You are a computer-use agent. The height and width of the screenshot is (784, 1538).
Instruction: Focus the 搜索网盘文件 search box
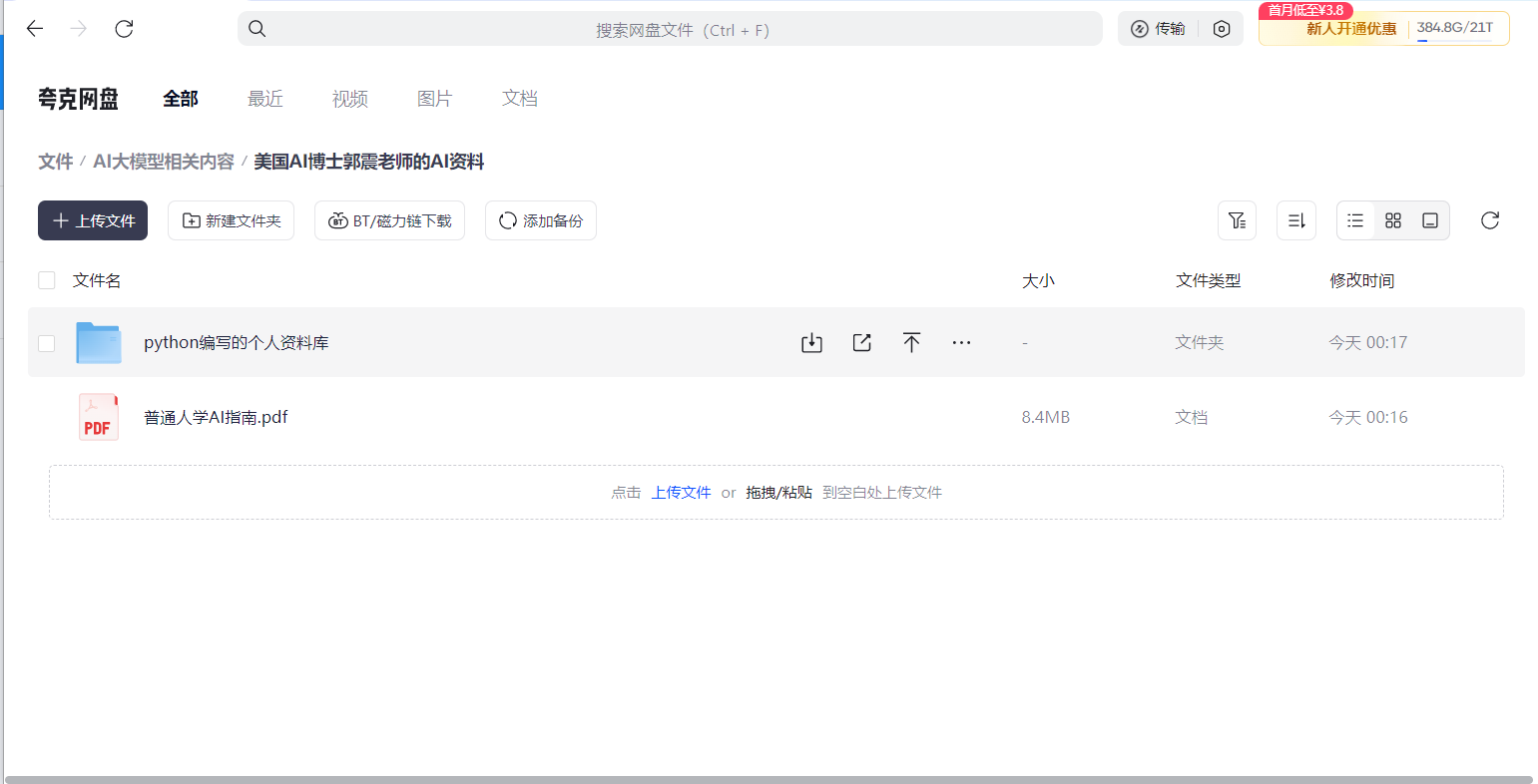(x=670, y=29)
